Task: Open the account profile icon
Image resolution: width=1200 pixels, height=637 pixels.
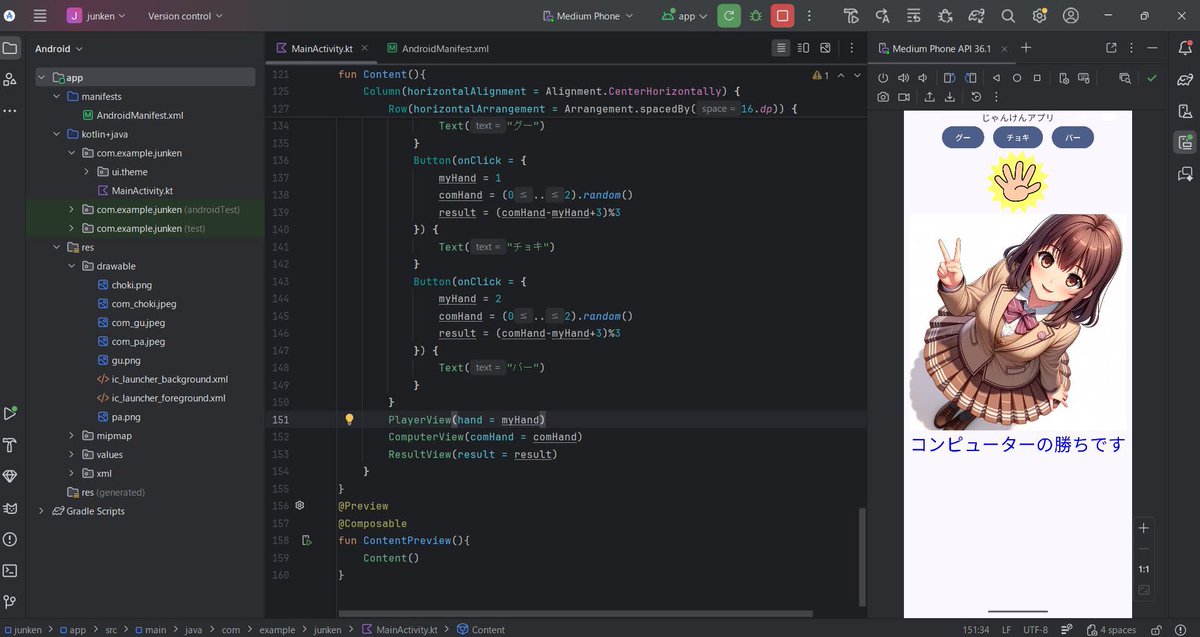Action: [x=1071, y=16]
